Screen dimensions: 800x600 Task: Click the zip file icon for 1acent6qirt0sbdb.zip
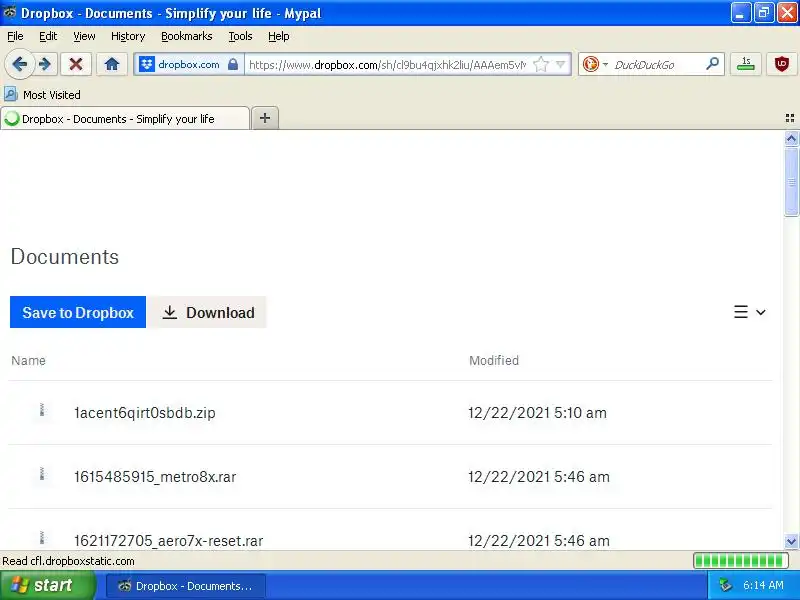pos(42,410)
